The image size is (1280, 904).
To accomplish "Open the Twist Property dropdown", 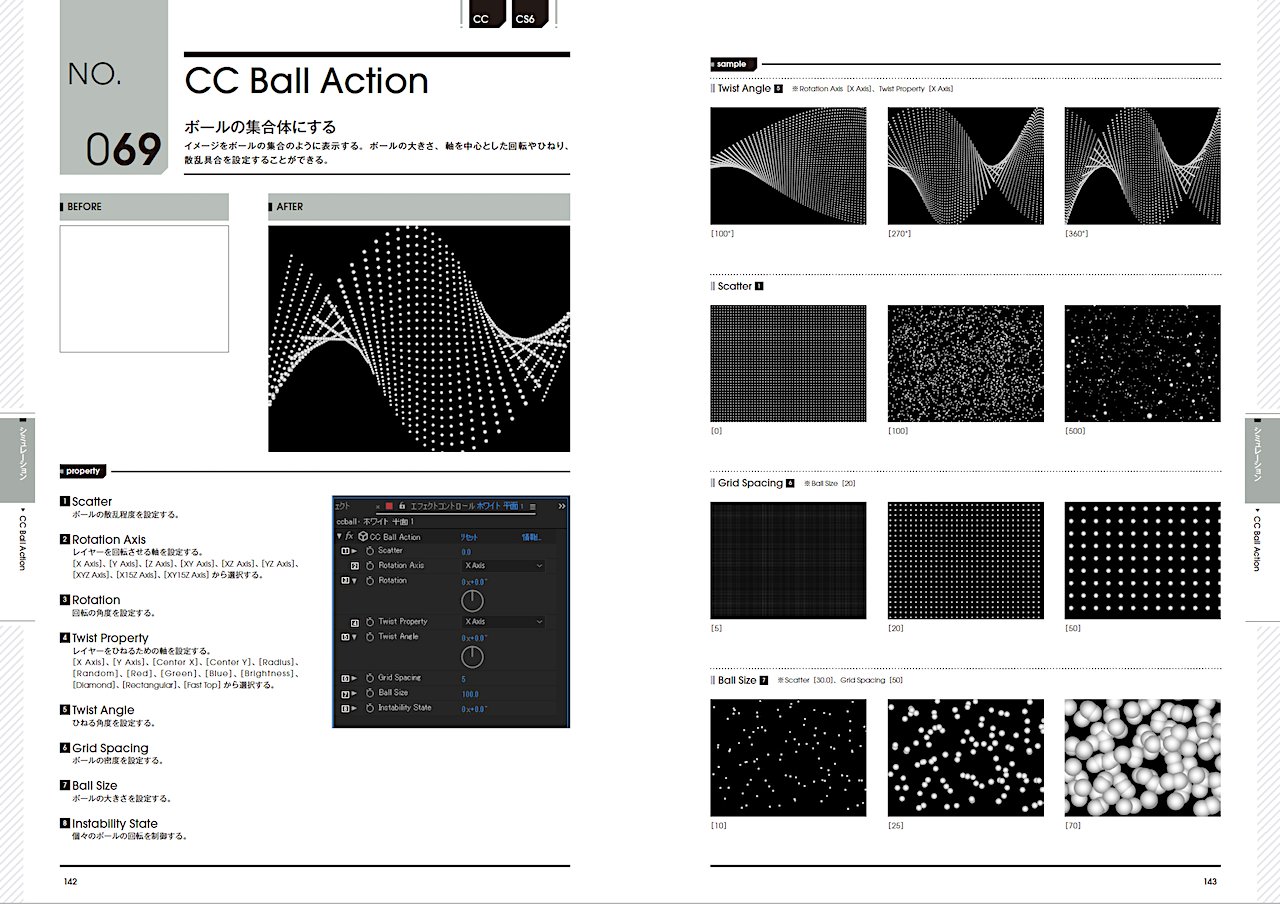I will 503,622.
